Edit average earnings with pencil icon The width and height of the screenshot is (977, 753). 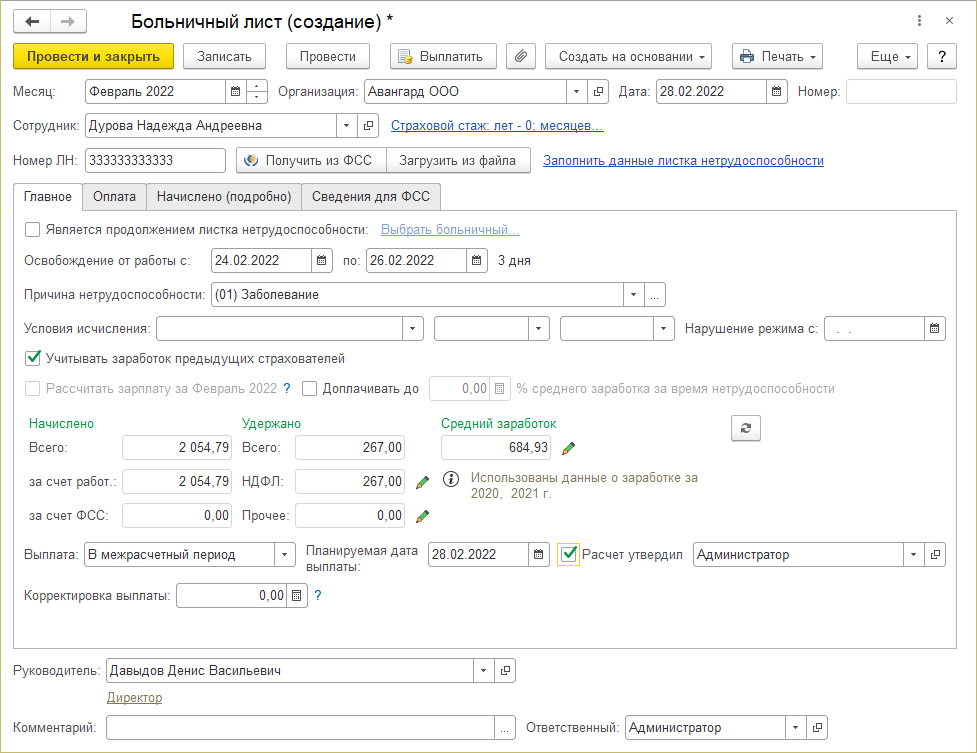[x=569, y=448]
